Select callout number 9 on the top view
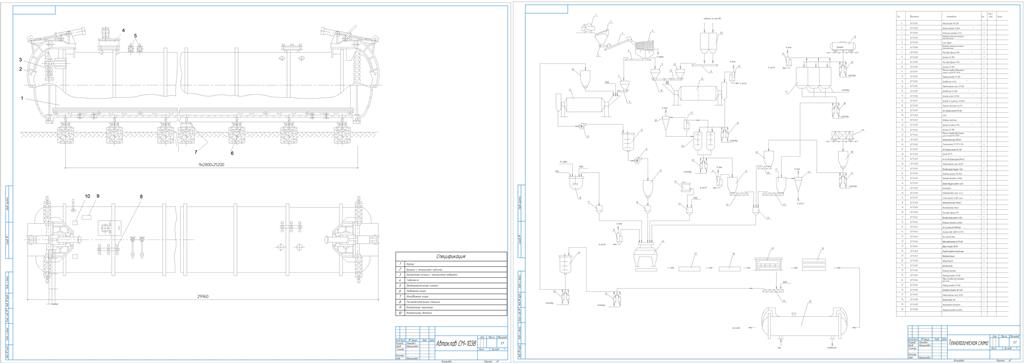The height and width of the screenshot is (363, 1024). (98, 196)
